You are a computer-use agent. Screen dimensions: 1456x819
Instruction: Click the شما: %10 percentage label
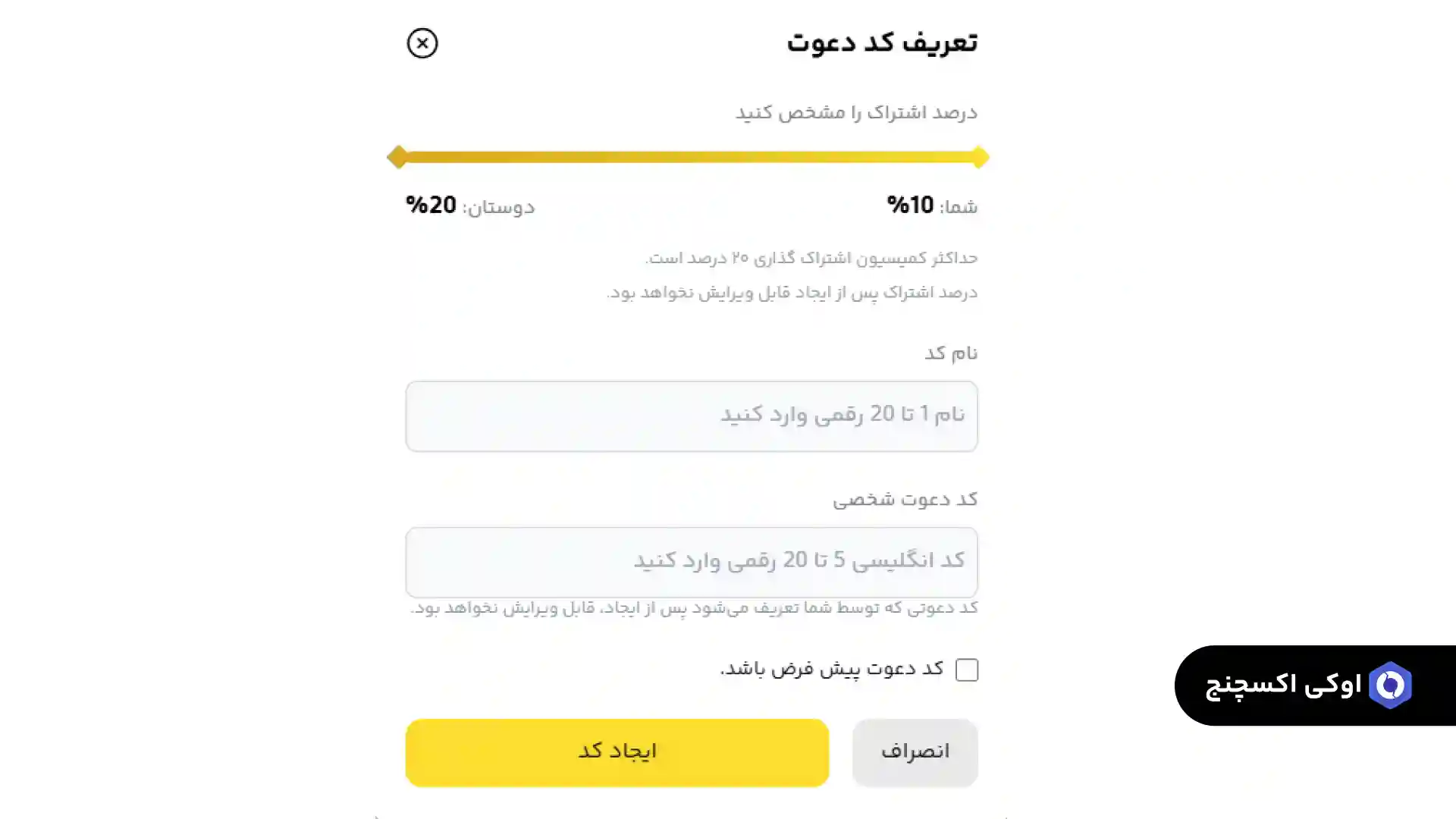(931, 206)
